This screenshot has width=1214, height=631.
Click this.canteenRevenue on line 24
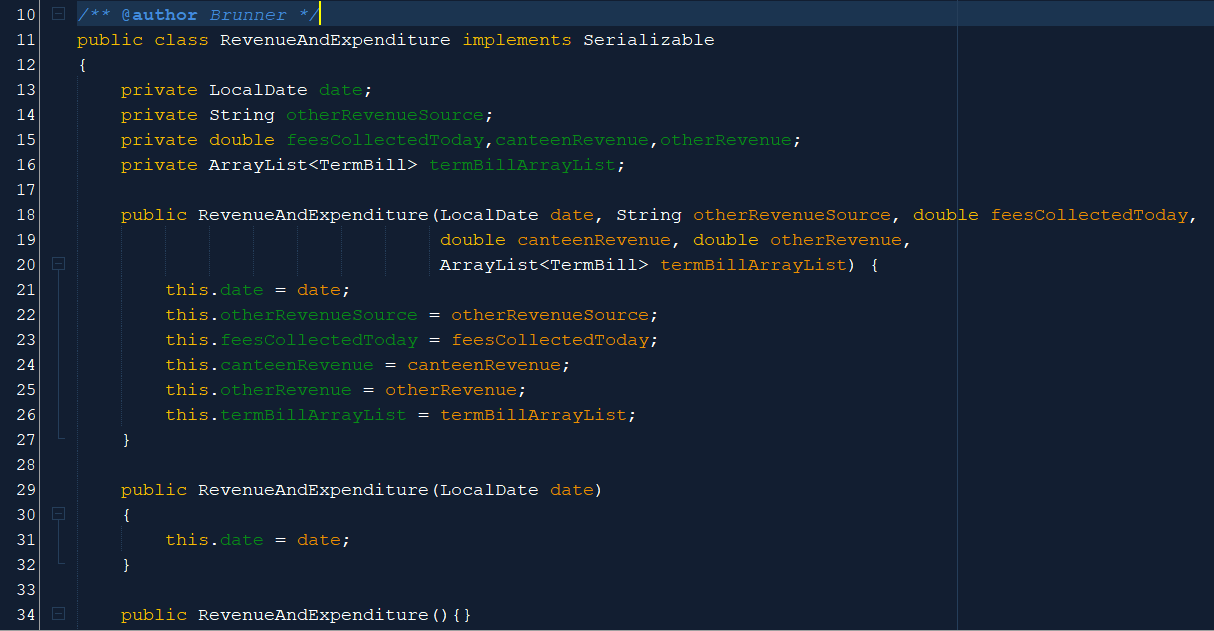pos(269,365)
